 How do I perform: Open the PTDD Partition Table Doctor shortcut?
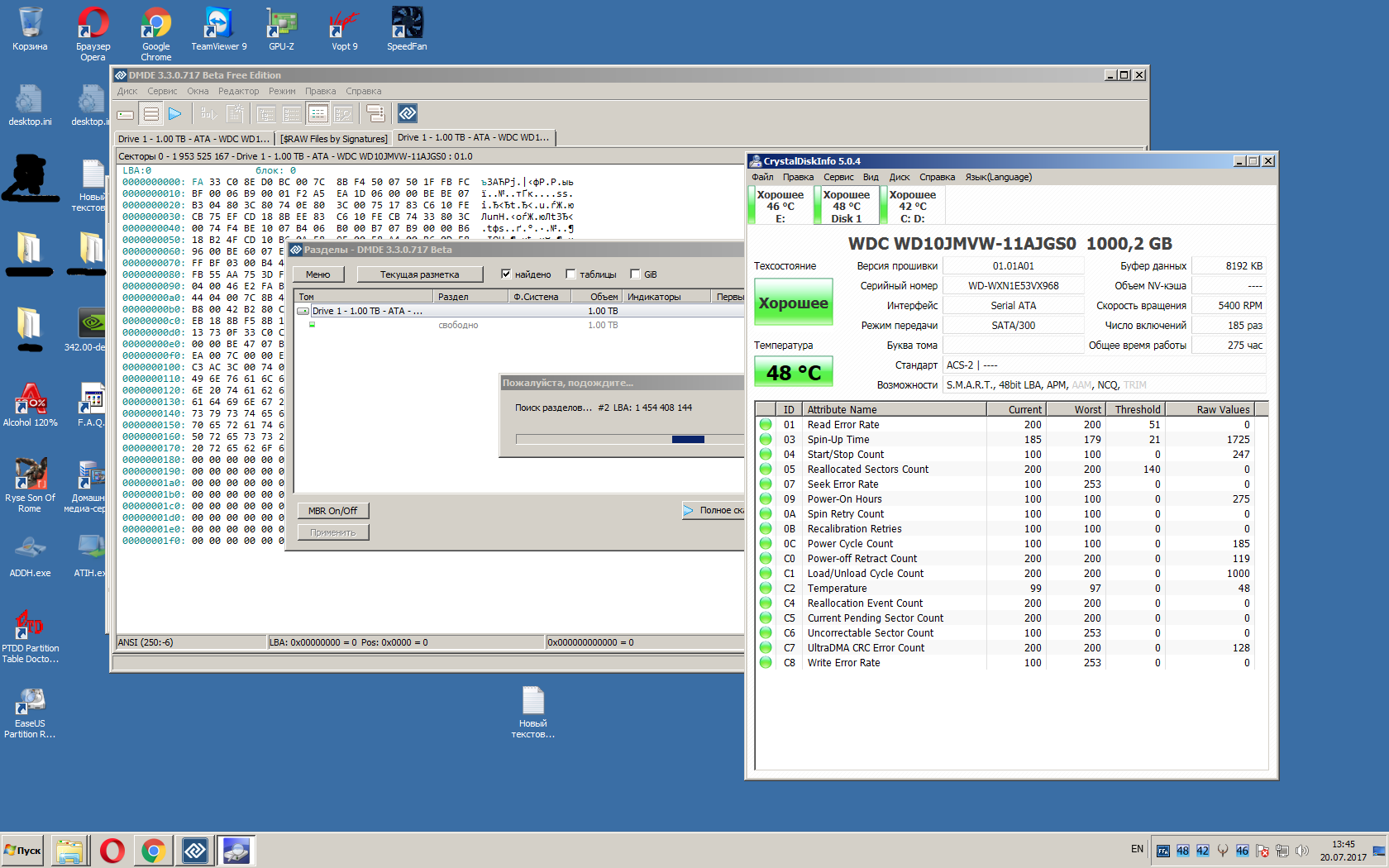tap(30, 637)
